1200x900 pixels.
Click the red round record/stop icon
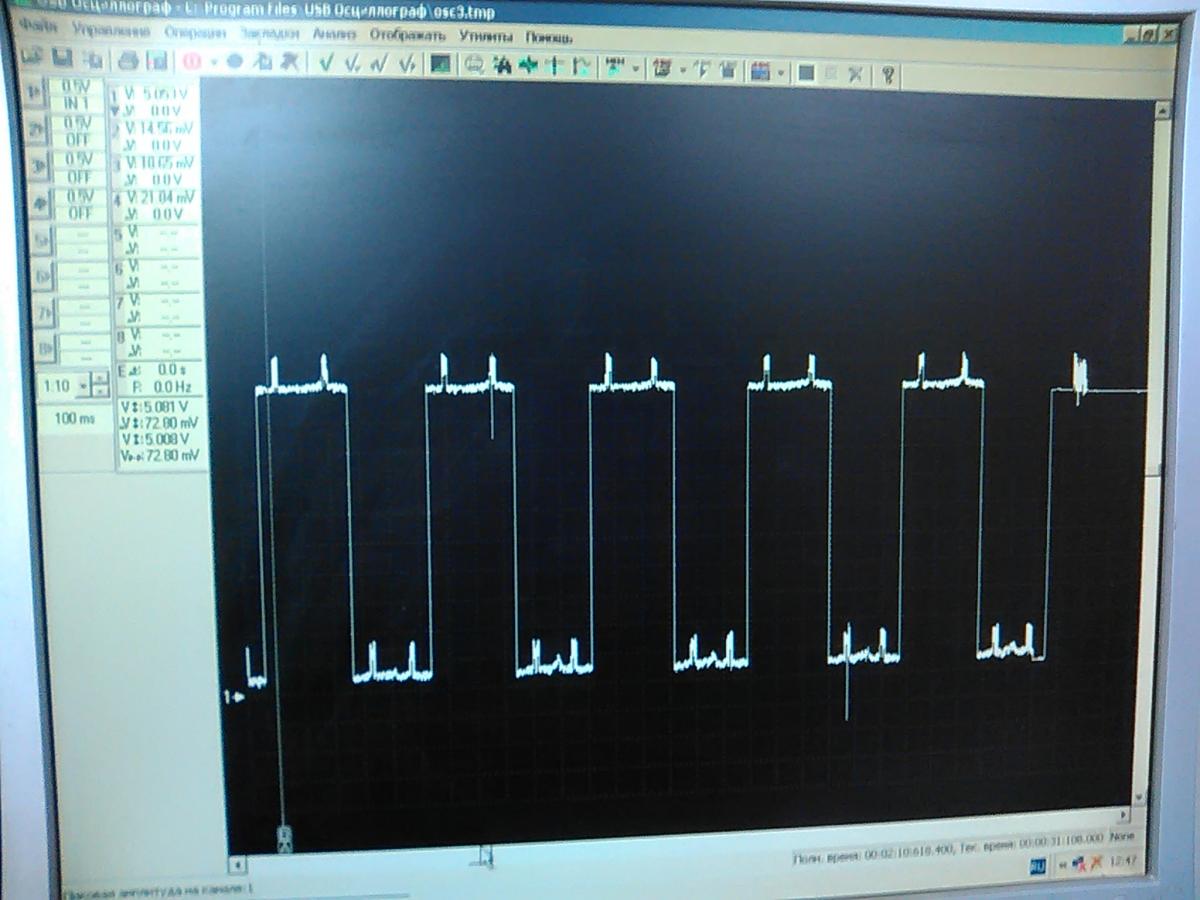tap(192, 61)
